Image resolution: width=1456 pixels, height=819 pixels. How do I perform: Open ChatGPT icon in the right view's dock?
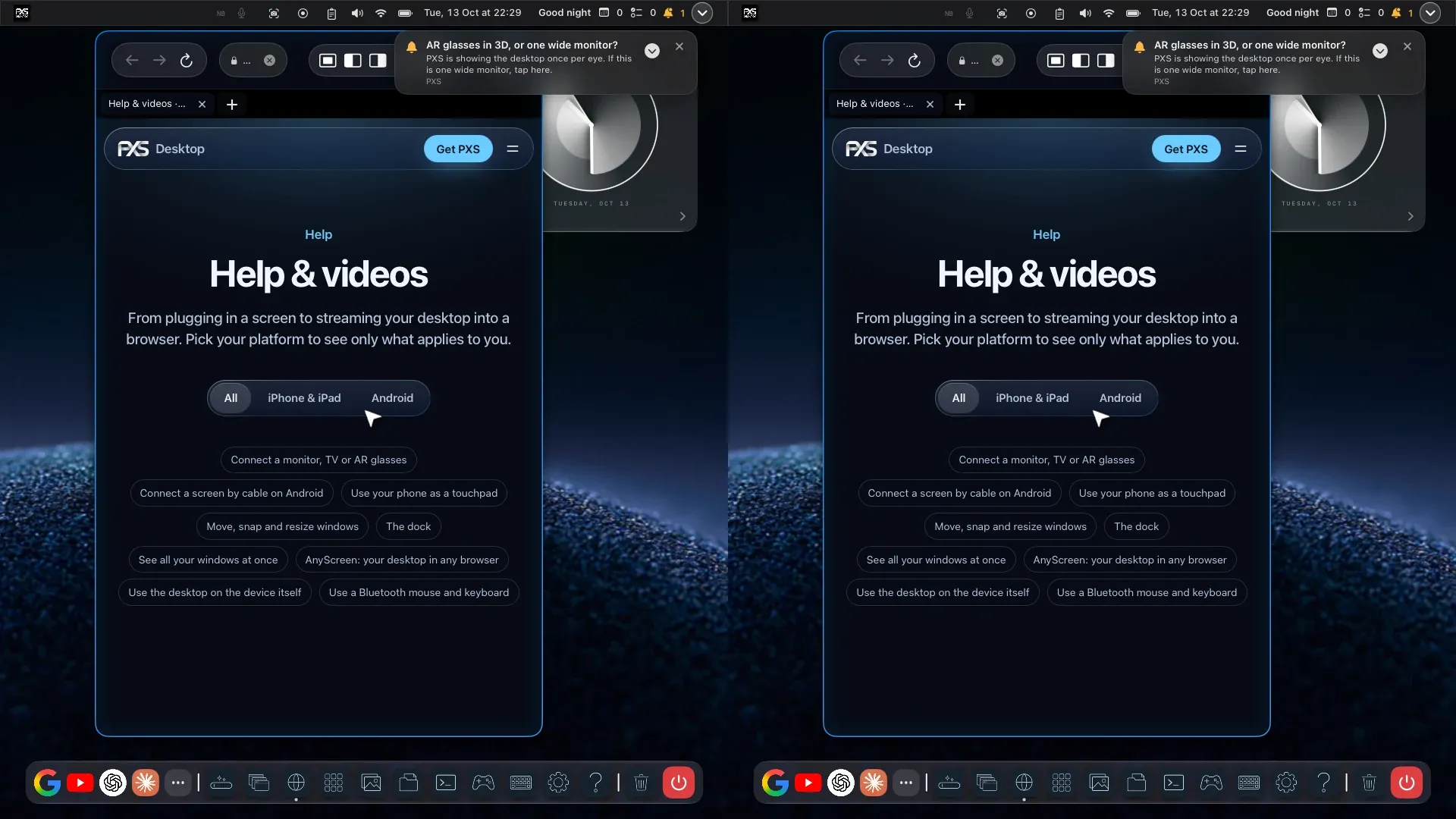pyautogui.click(x=841, y=783)
